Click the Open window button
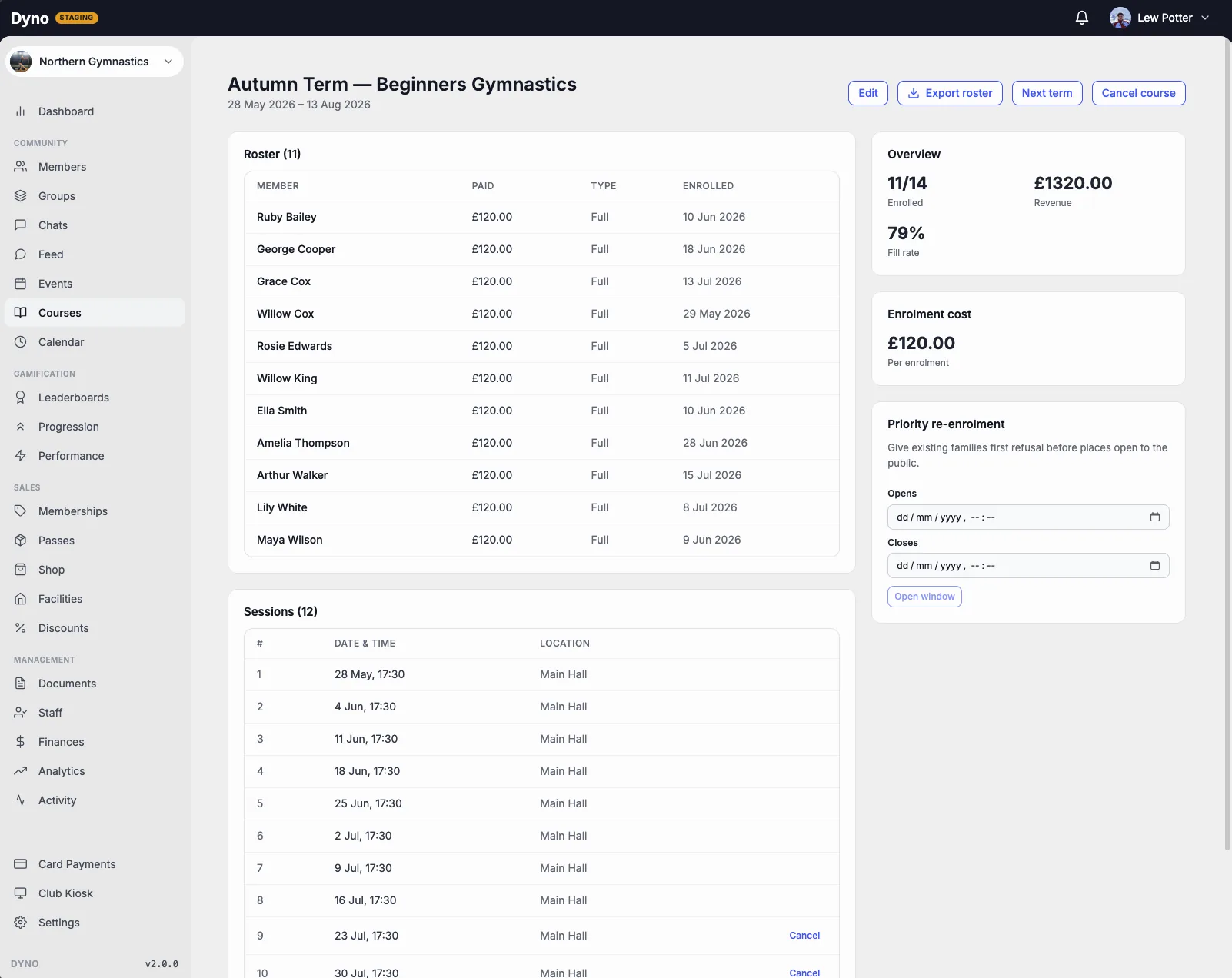 [924, 597]
